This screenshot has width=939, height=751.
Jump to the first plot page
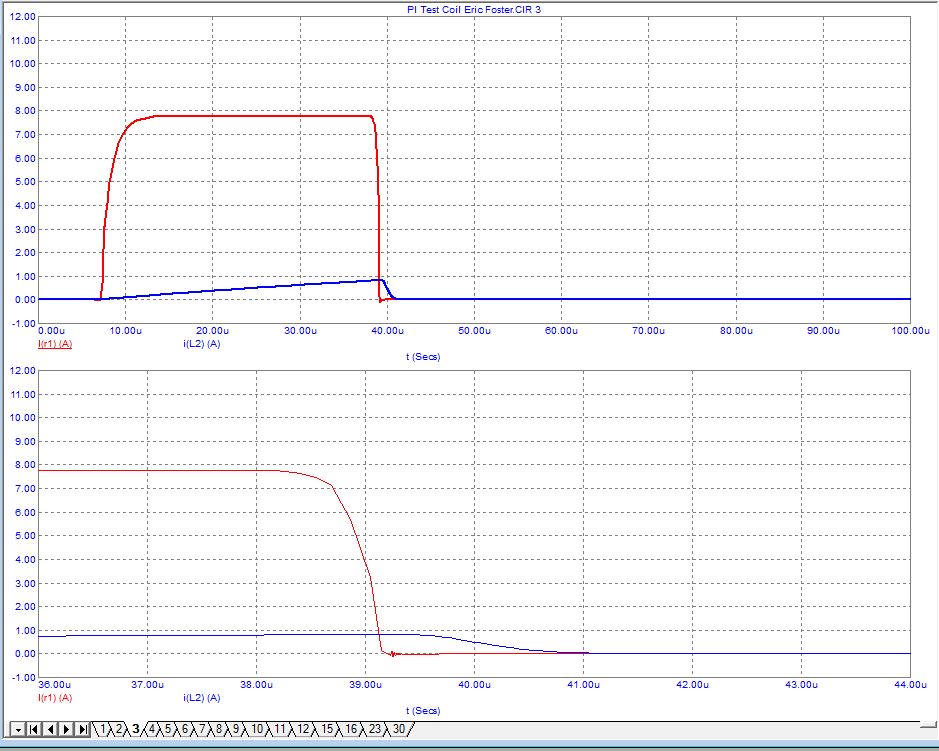pyautogui.click(x=34, y=729)
